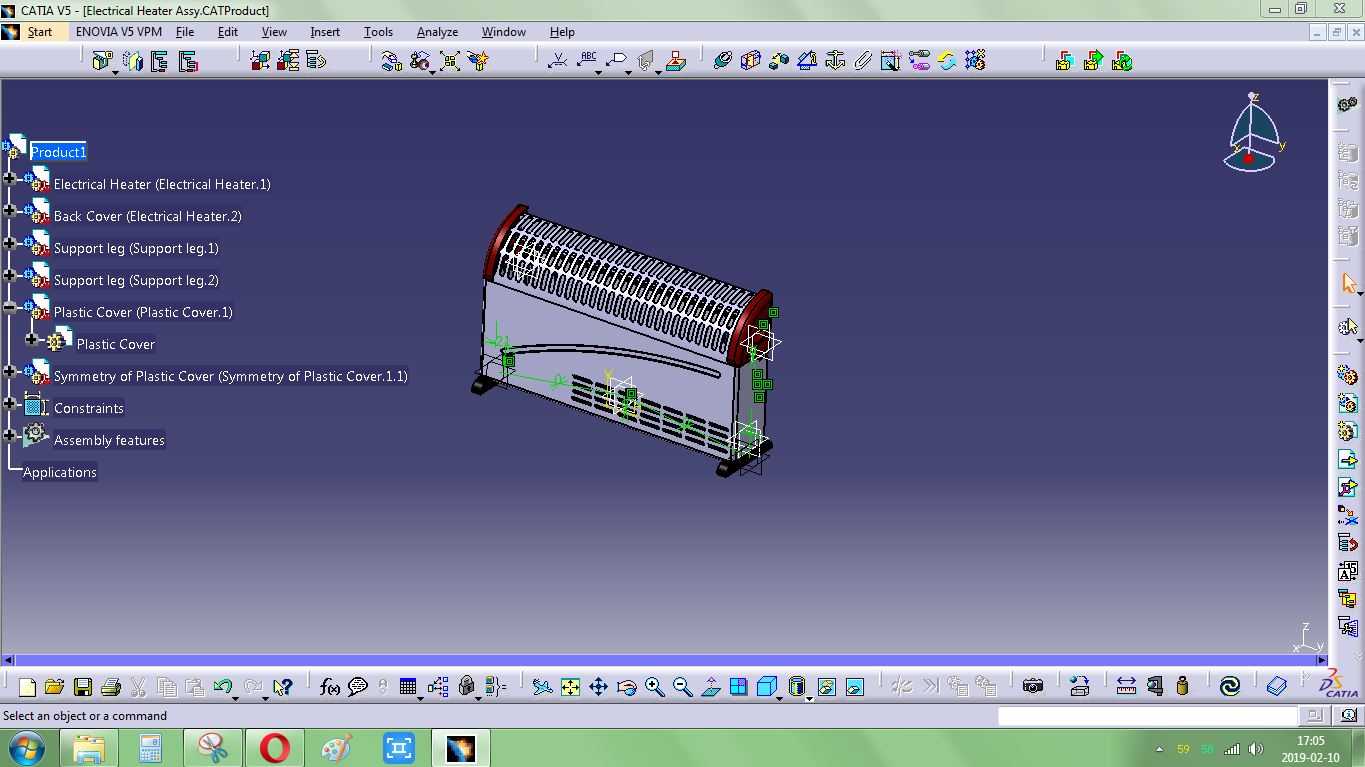Open the ENOVIA V5 VPM menu

tap(119, 32)
